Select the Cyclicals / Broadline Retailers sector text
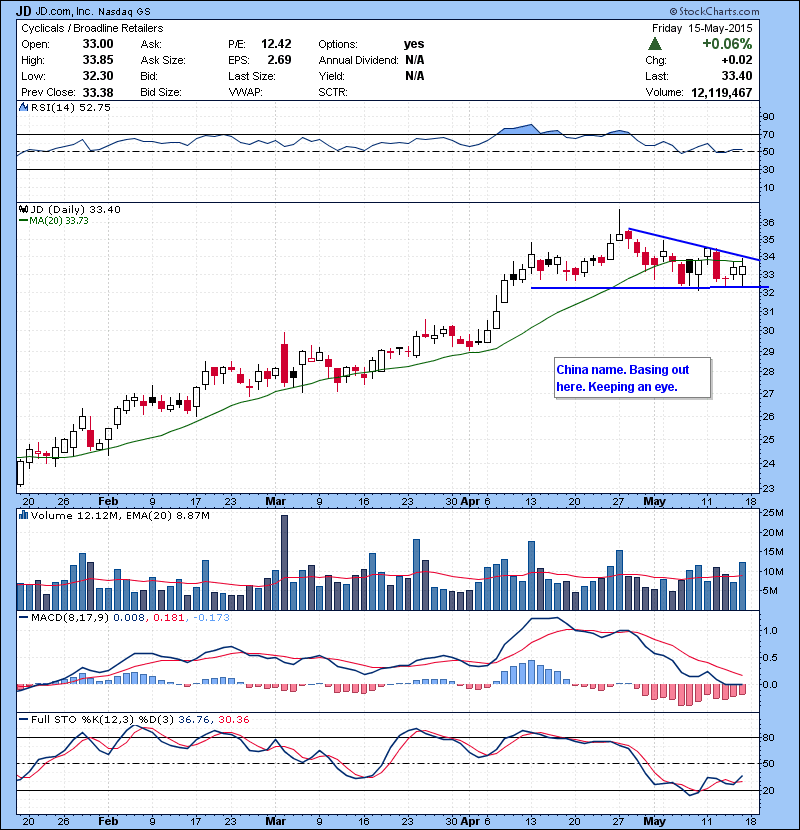800x830 pixels. [92, 28]
